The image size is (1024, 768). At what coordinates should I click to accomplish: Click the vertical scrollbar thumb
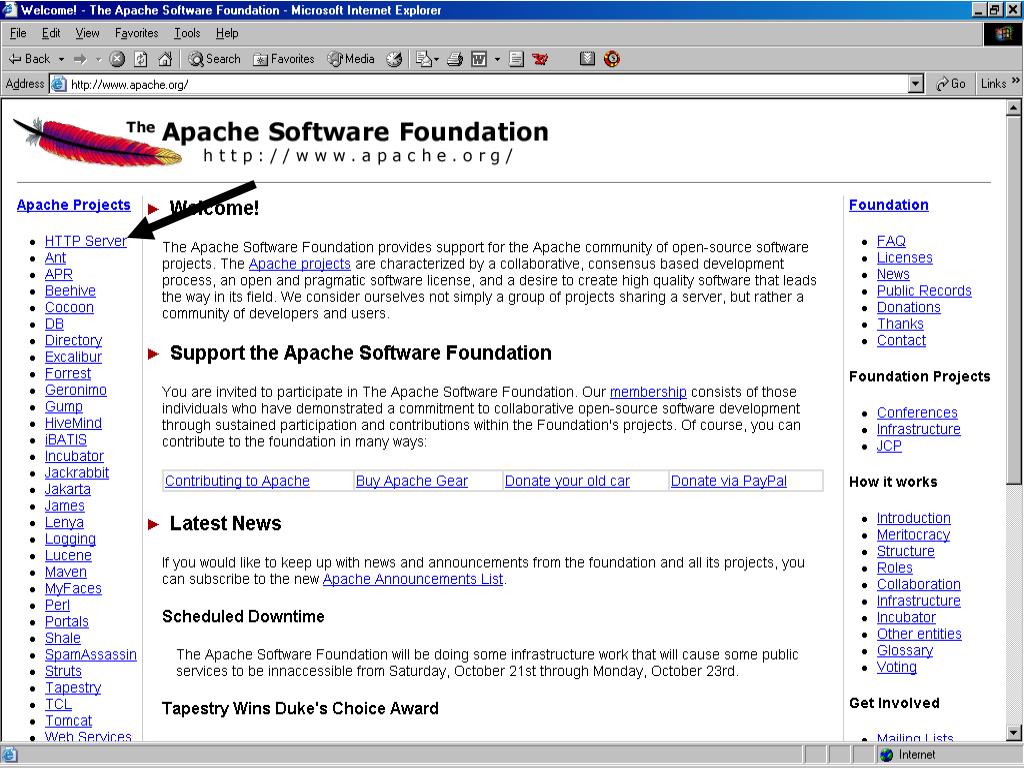pos(1014,300)
